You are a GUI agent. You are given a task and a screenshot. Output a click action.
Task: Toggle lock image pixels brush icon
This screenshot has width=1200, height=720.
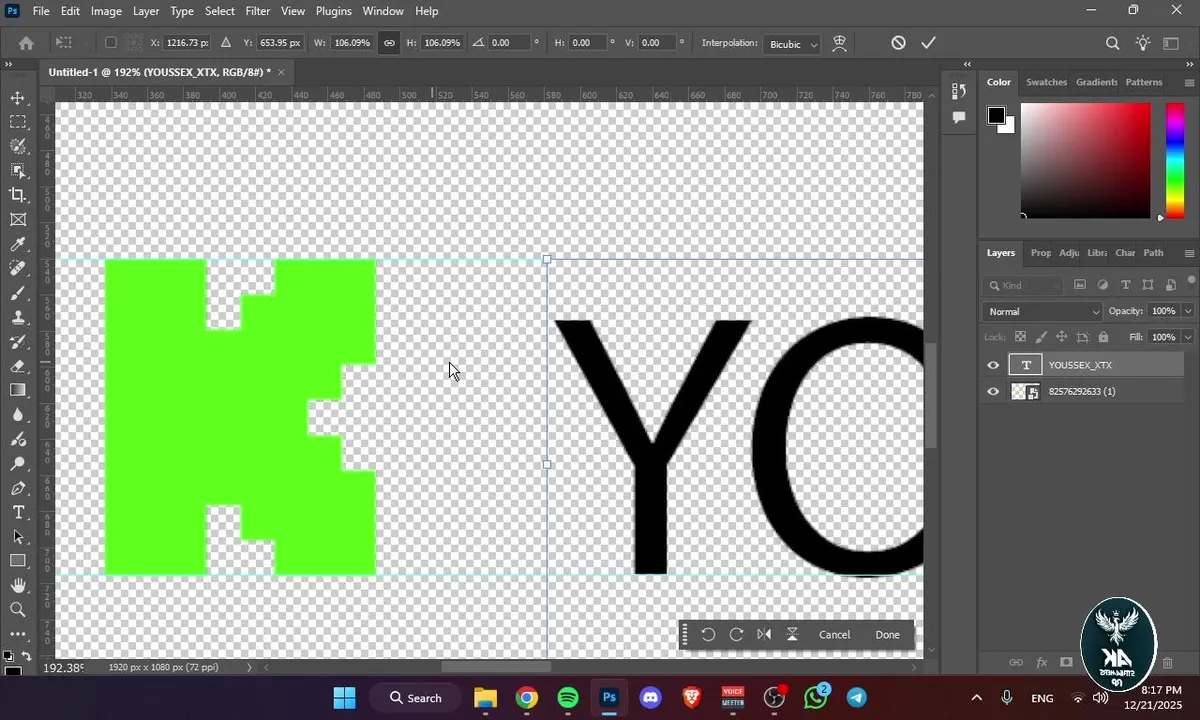[x=1041, y=338]
